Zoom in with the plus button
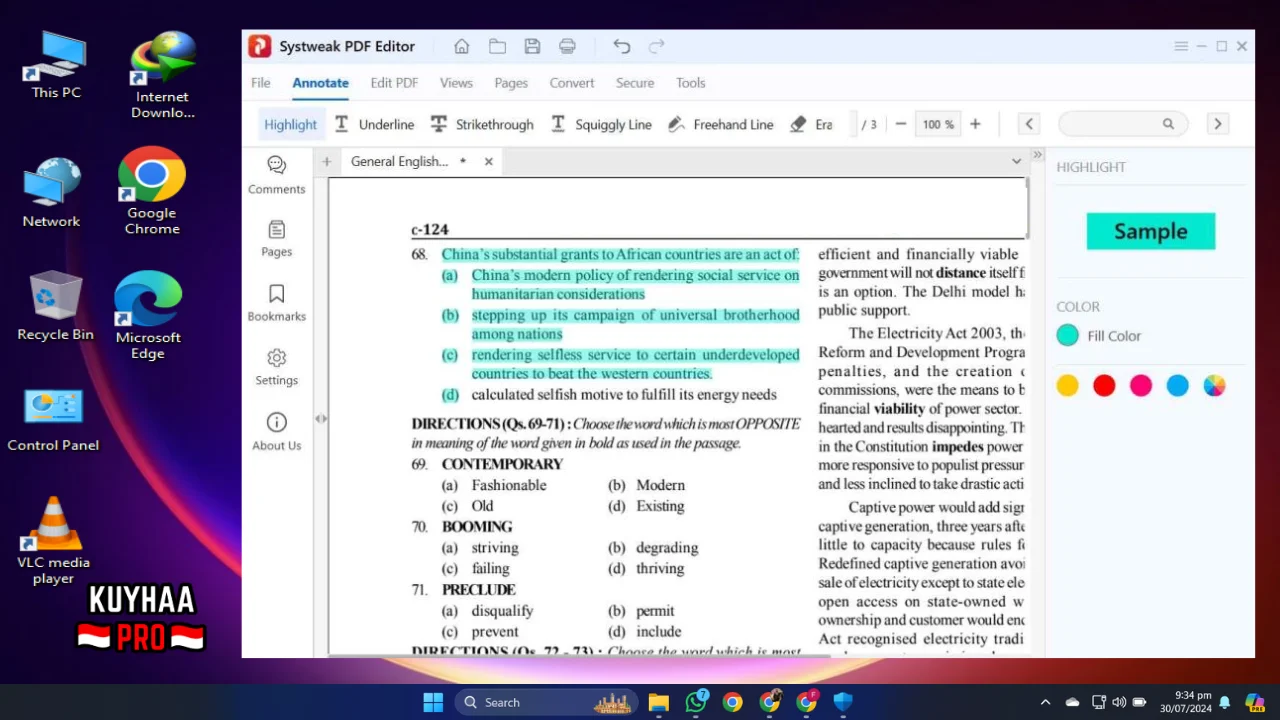 (975, 124)
